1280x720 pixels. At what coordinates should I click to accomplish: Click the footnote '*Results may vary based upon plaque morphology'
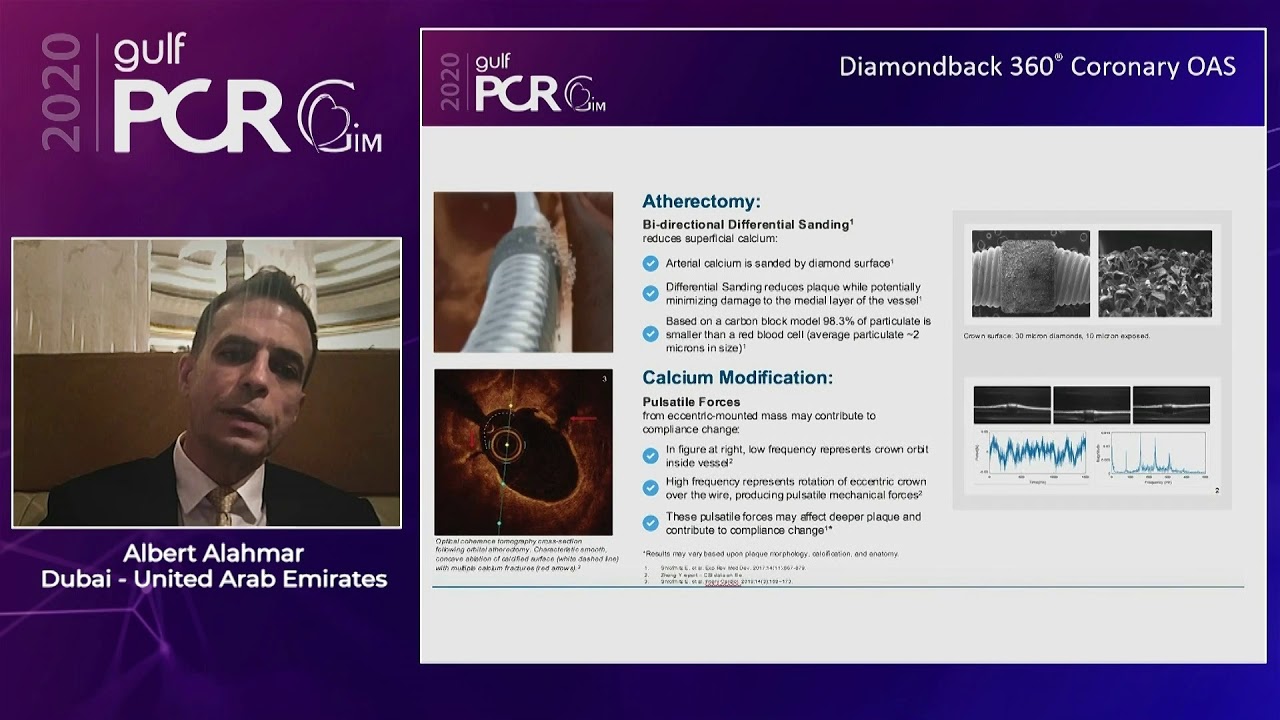click(x=770, y=553)
